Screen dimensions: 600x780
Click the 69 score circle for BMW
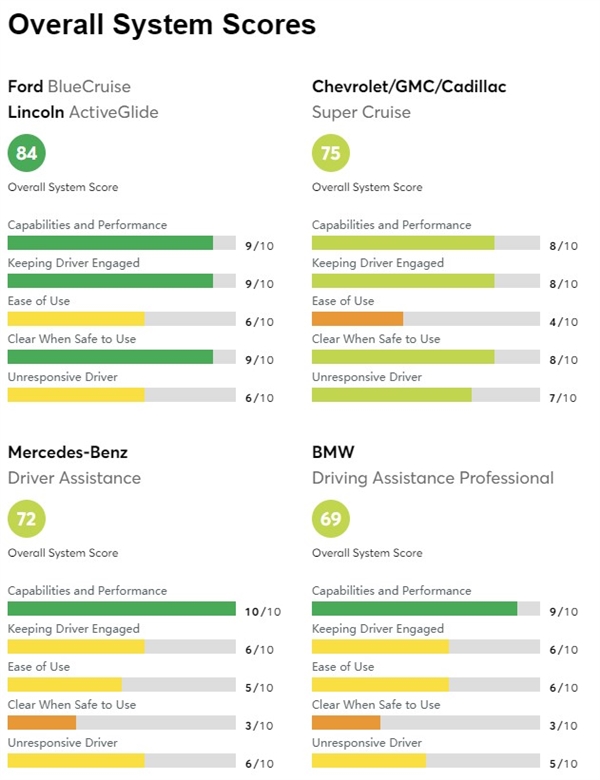click(x=331, y=519)
